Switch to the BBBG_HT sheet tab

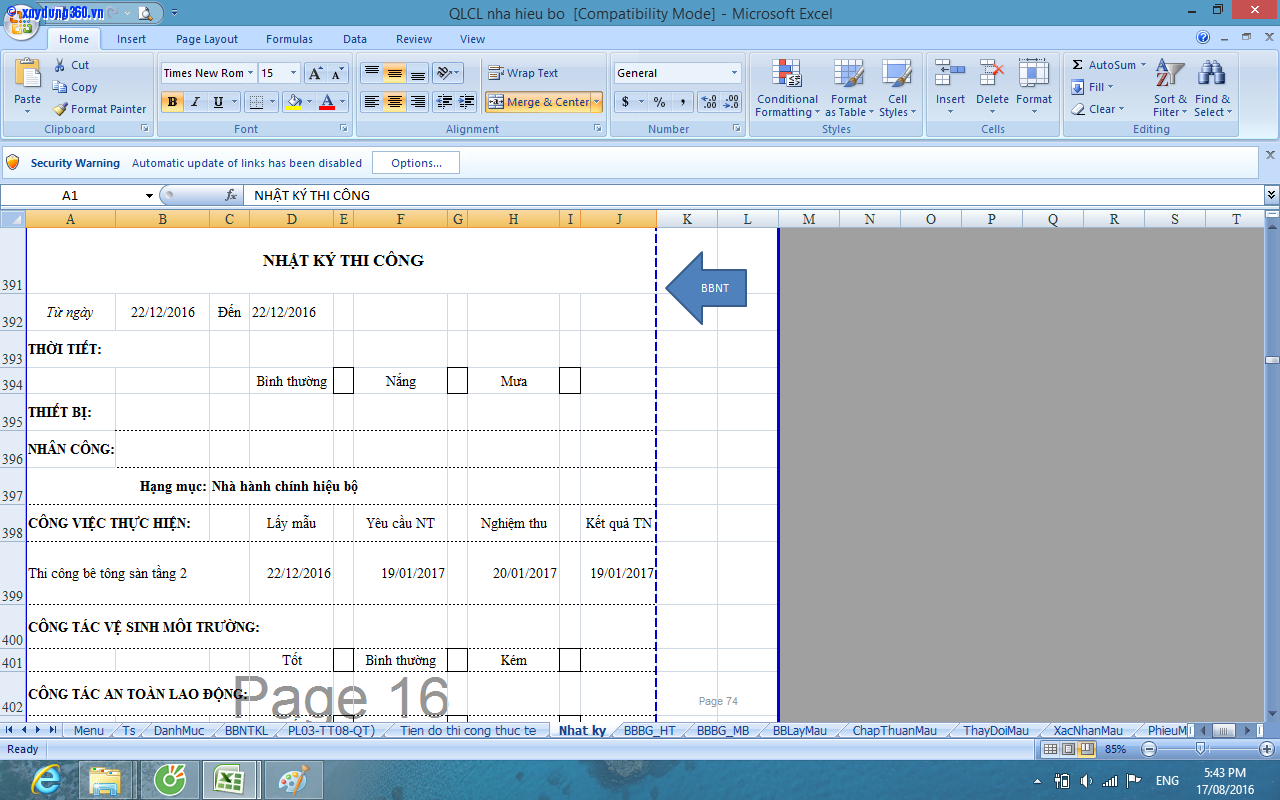650,731
